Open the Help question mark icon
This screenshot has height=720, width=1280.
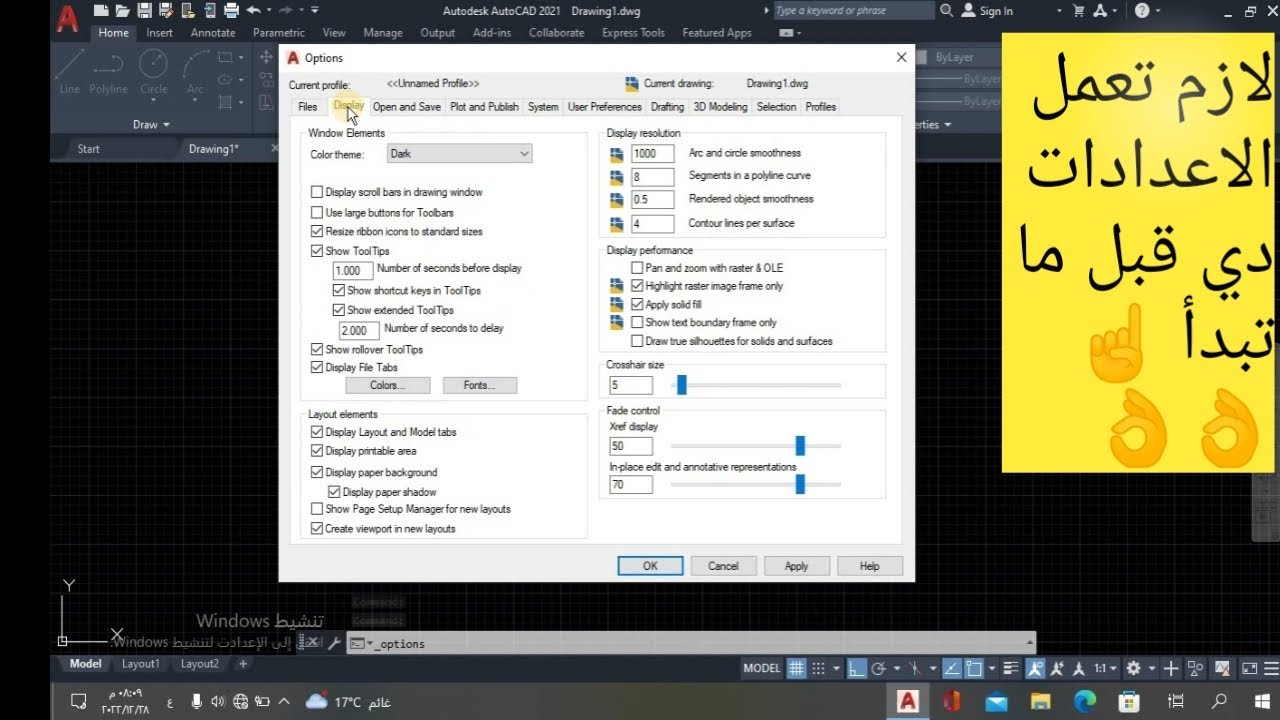click(x=1143, y=11)
